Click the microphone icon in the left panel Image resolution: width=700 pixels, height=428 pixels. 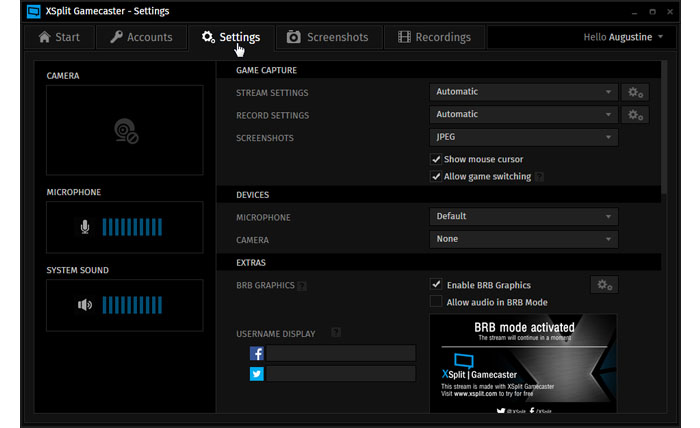coord(85,227)
